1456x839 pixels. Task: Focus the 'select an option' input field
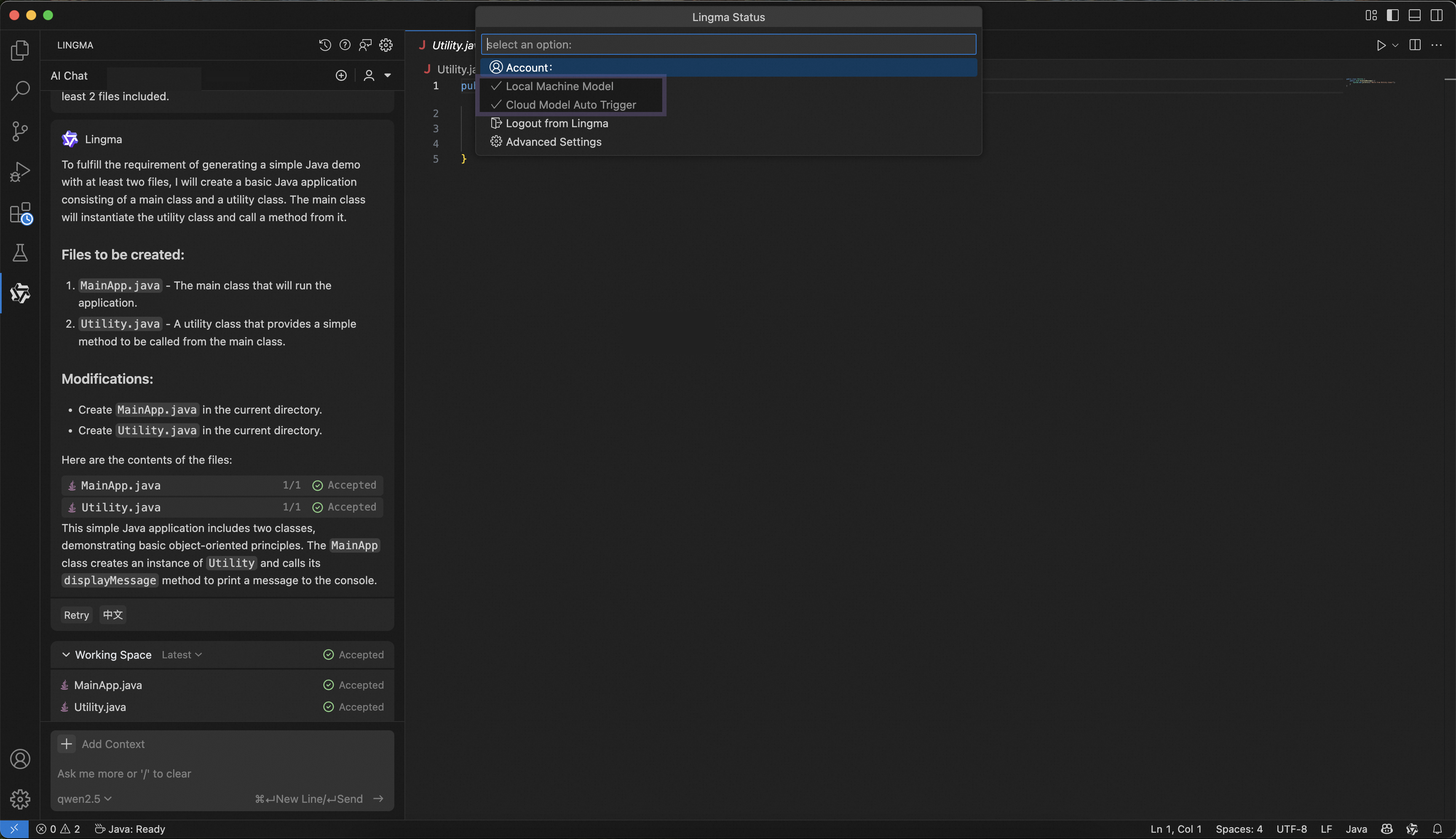tap(728, 44)
